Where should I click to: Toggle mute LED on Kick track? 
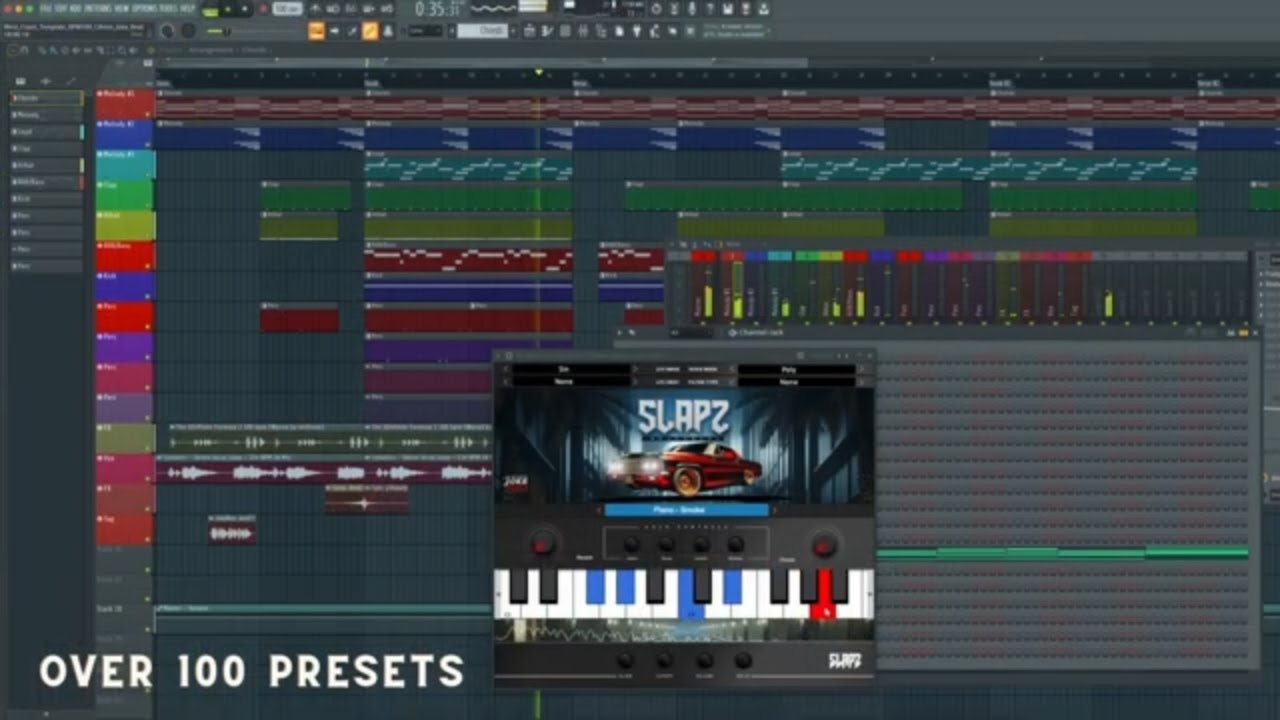coord(148,296)
